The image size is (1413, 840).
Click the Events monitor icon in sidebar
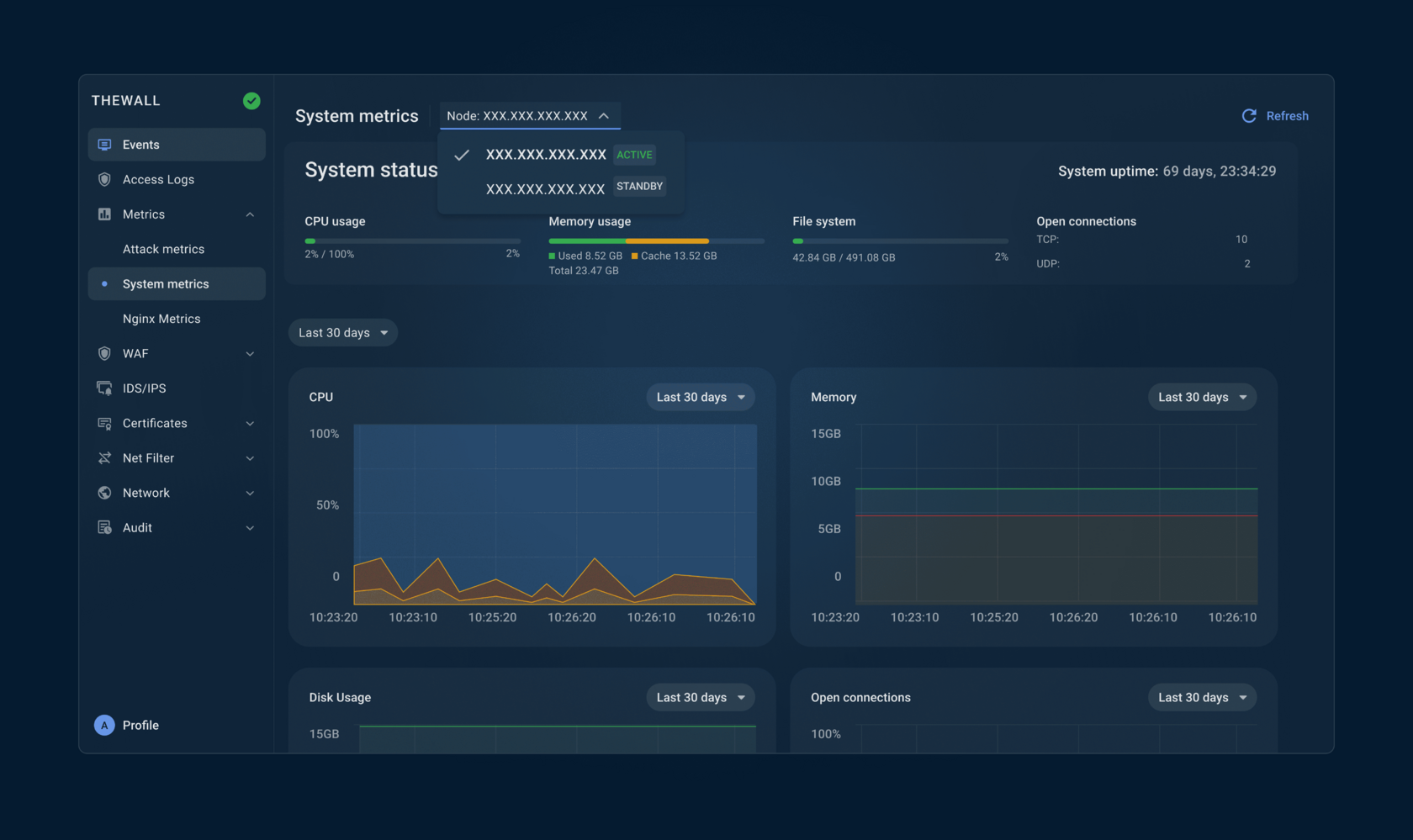pyautogui.click(x=104, y=145)
